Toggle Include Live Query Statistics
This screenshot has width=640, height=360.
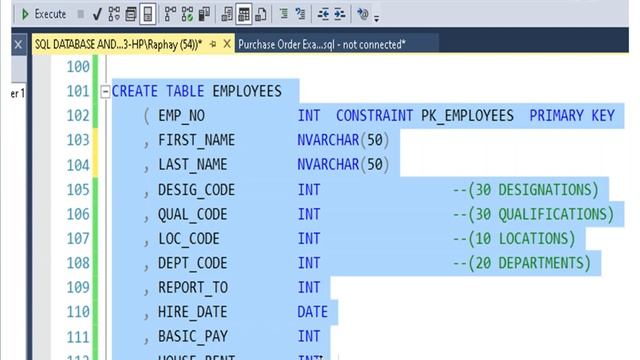[187, 14]
